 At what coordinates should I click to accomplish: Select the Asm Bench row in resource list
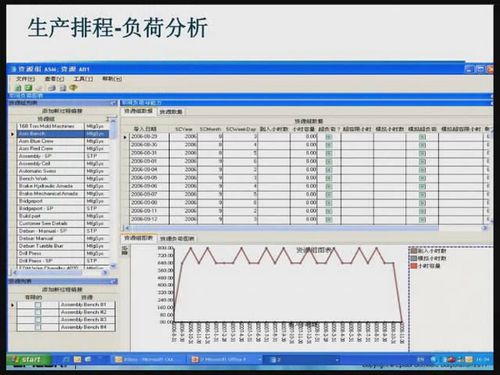click(x=63, y=134)
